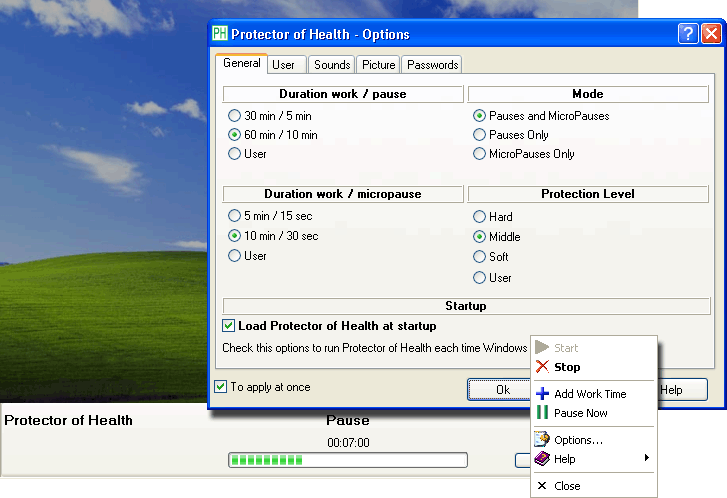
Task: Click the Help button in Options dialog
Action: [x=682, y=389]
